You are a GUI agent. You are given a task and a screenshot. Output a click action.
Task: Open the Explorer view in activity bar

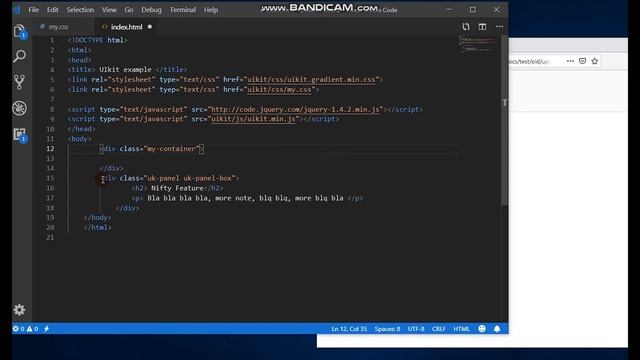click(x=20, y=31)
